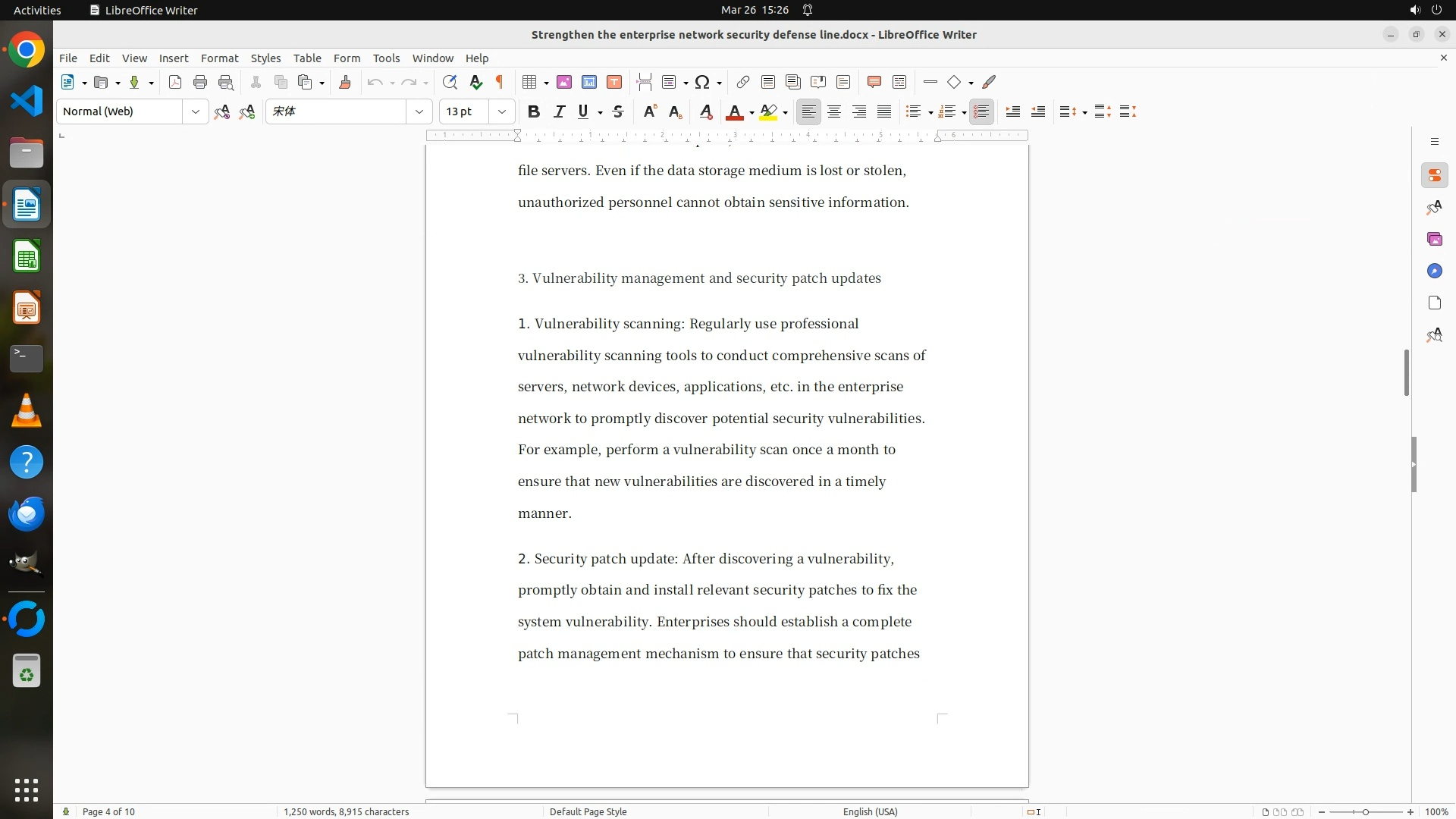The width and height of the screenshot is (1456, 819).
Task: Toggle formatting marks display
Action: pyautogui.click(x=500, y=83)
